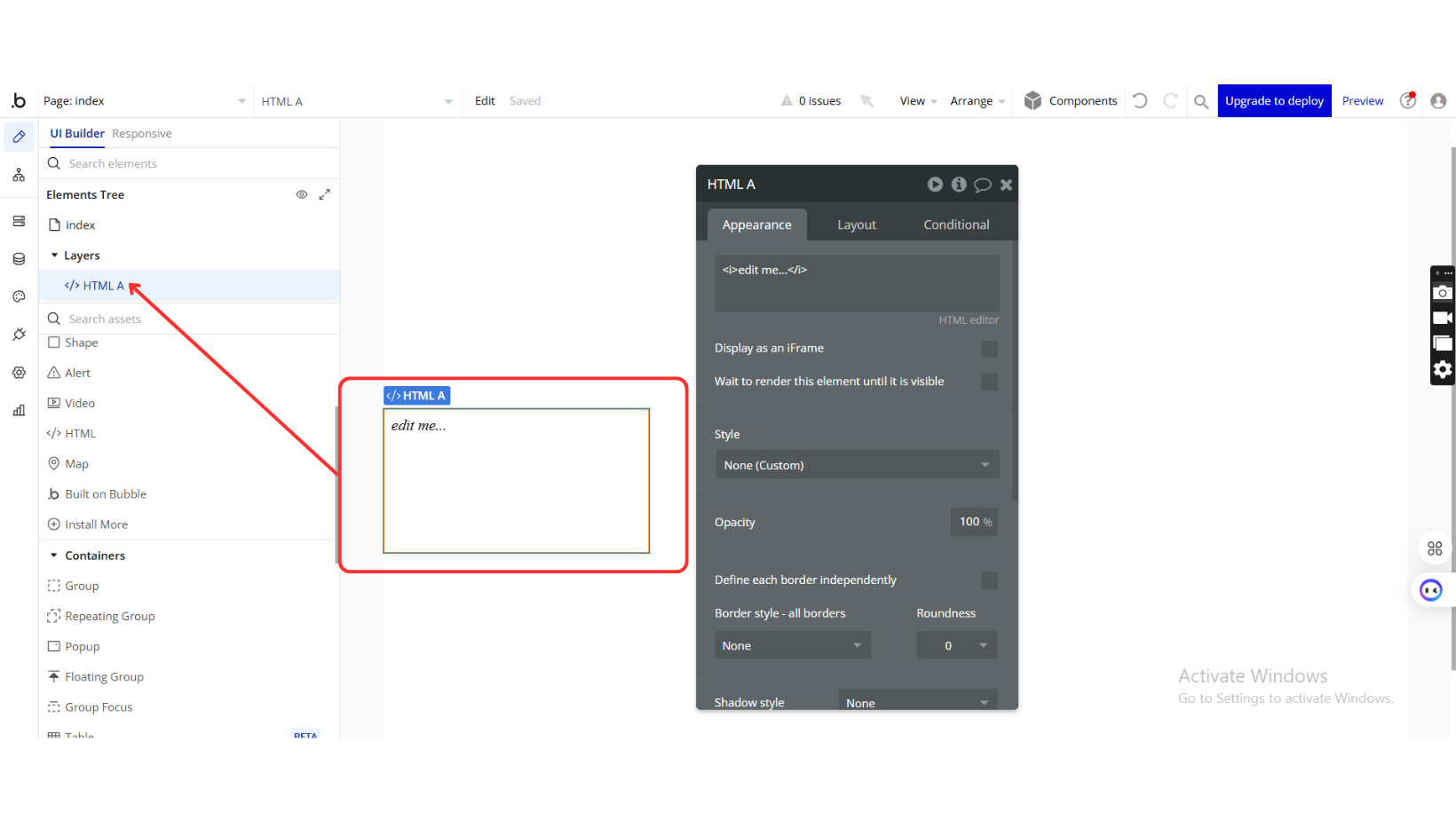The width and height of the screenshot is (1456, 820).
Task: Open the HTML A element selector dropdown
Action: coord(357,101)
